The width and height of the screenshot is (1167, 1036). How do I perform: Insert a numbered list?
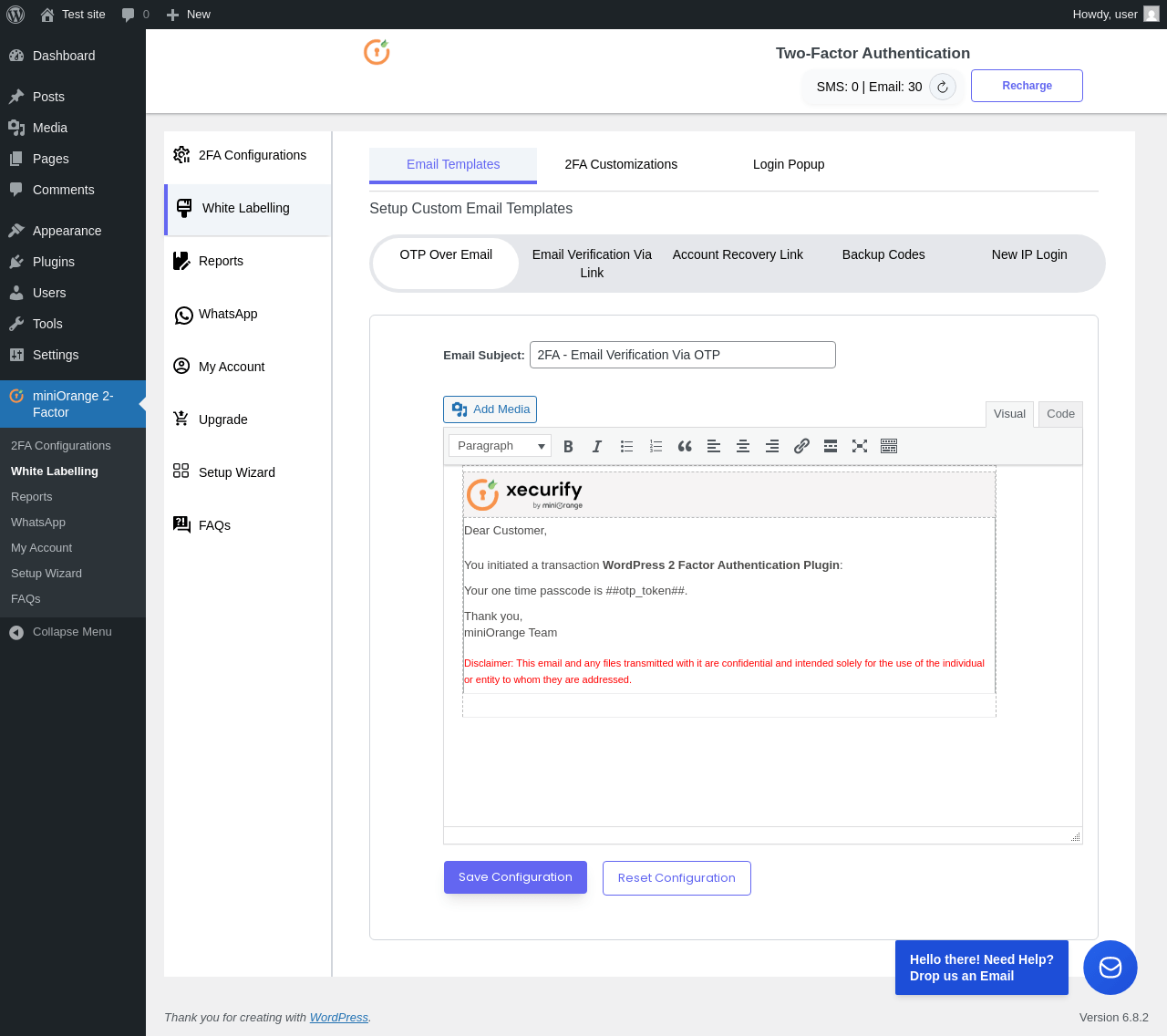[656, 446]
